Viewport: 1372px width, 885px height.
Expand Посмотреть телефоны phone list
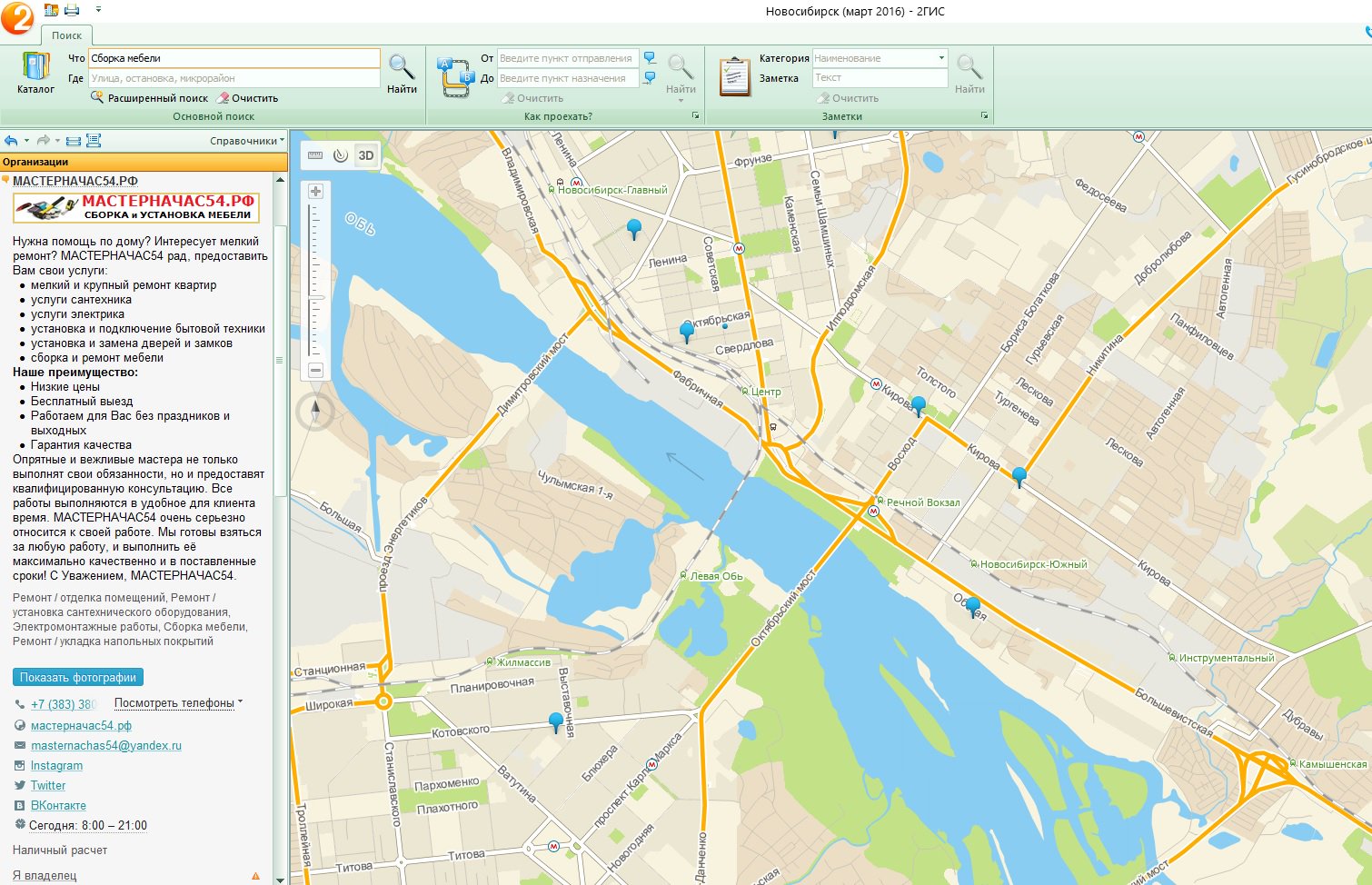pyautogui.click(x=178, y=703)
